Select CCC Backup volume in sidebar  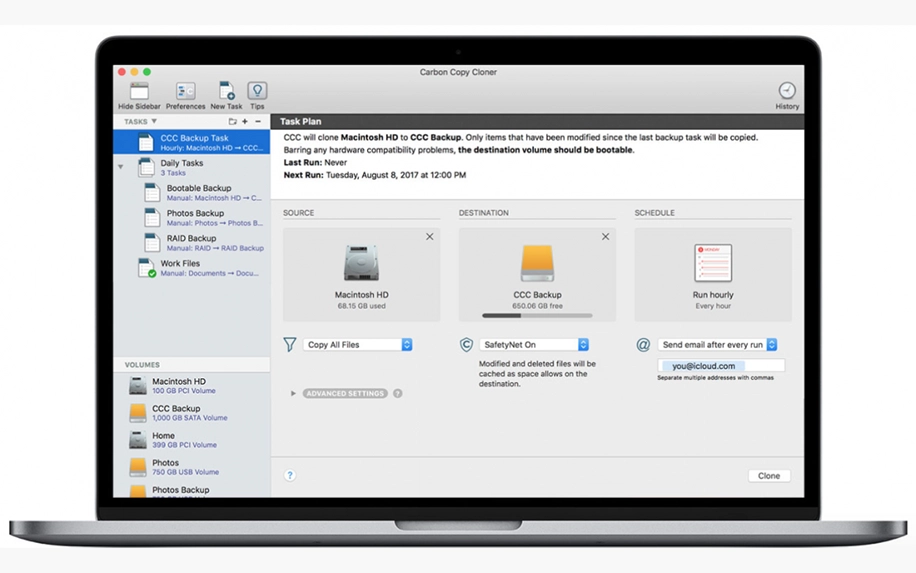click(x=192, y=413)
